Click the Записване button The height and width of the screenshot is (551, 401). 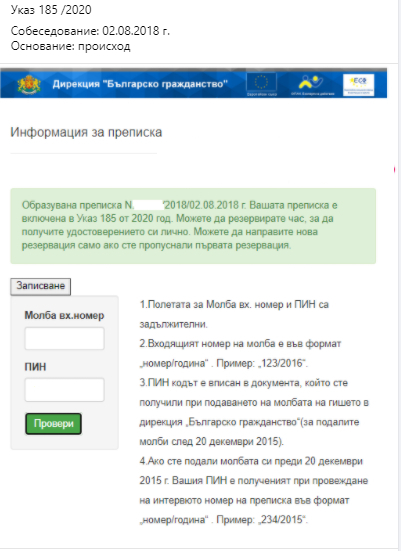40,286
